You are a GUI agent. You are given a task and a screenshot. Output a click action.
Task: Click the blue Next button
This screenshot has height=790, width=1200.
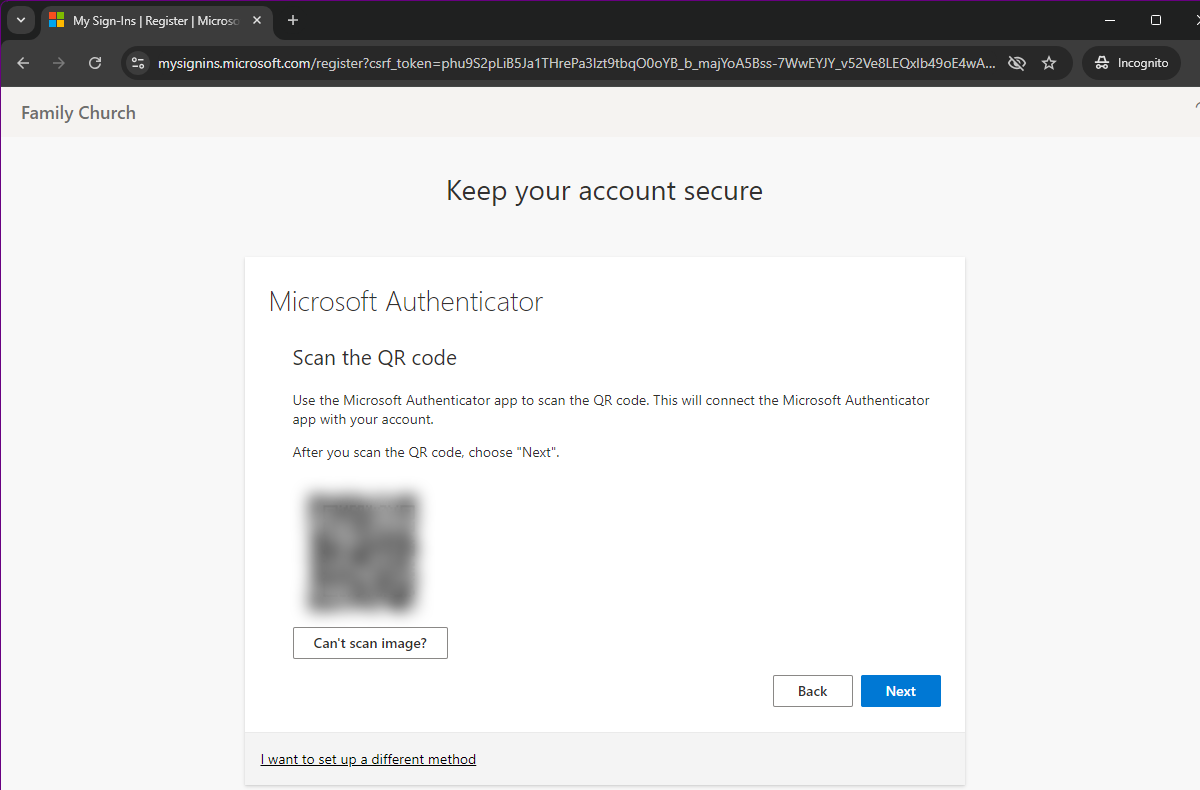click(x=900, y=691)
